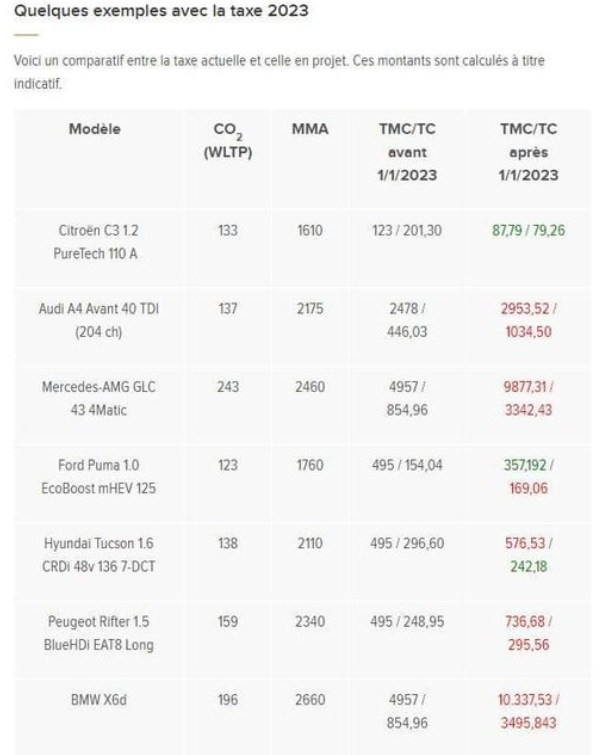This screenshot has width=604, height=755.
Task: Click the CO2 (WLTP) column header
Action: (x=228, y=141)
